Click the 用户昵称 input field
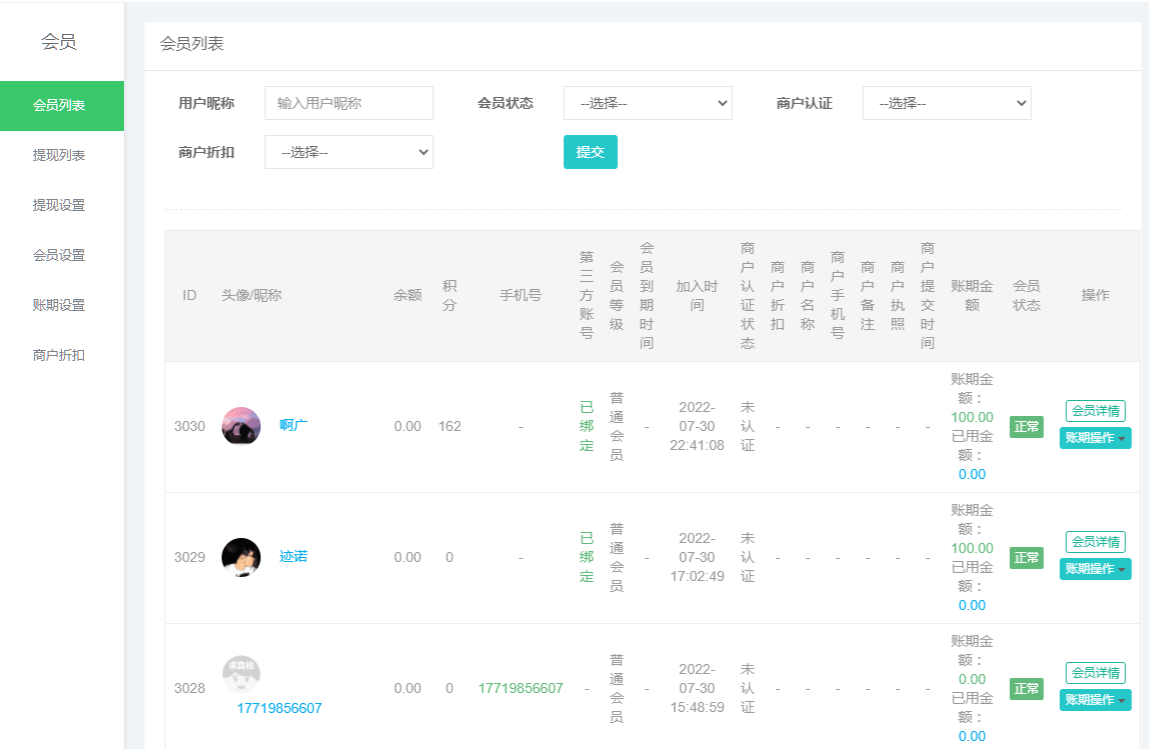The width and height of the screenshot is (1149, 749). [x=349, y=103]
